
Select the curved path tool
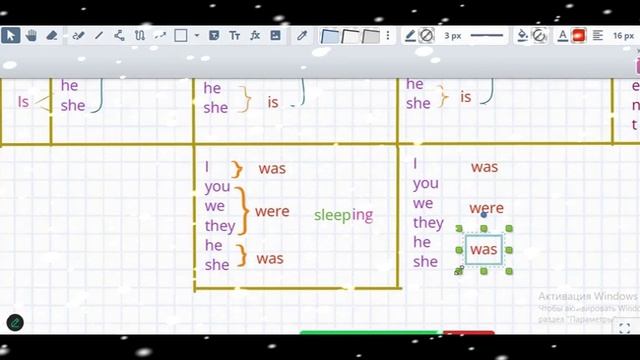pos(140,36)
